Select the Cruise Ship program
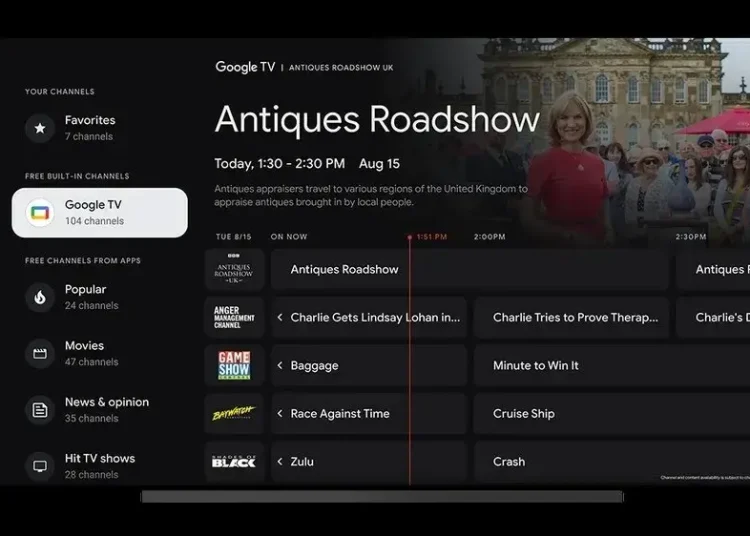 coord(612,414)
